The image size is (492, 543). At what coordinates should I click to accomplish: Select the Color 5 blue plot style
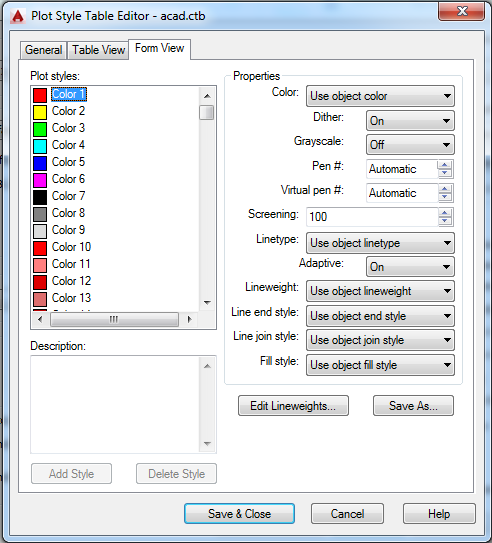tap(68, 162)
